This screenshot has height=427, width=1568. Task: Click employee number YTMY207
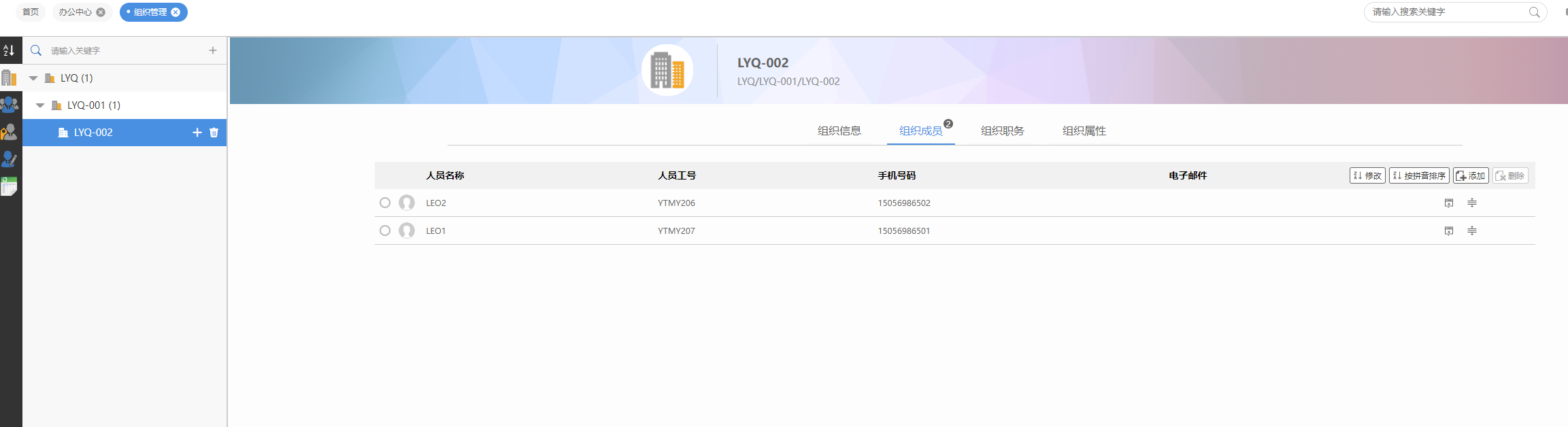click(676, 231)
